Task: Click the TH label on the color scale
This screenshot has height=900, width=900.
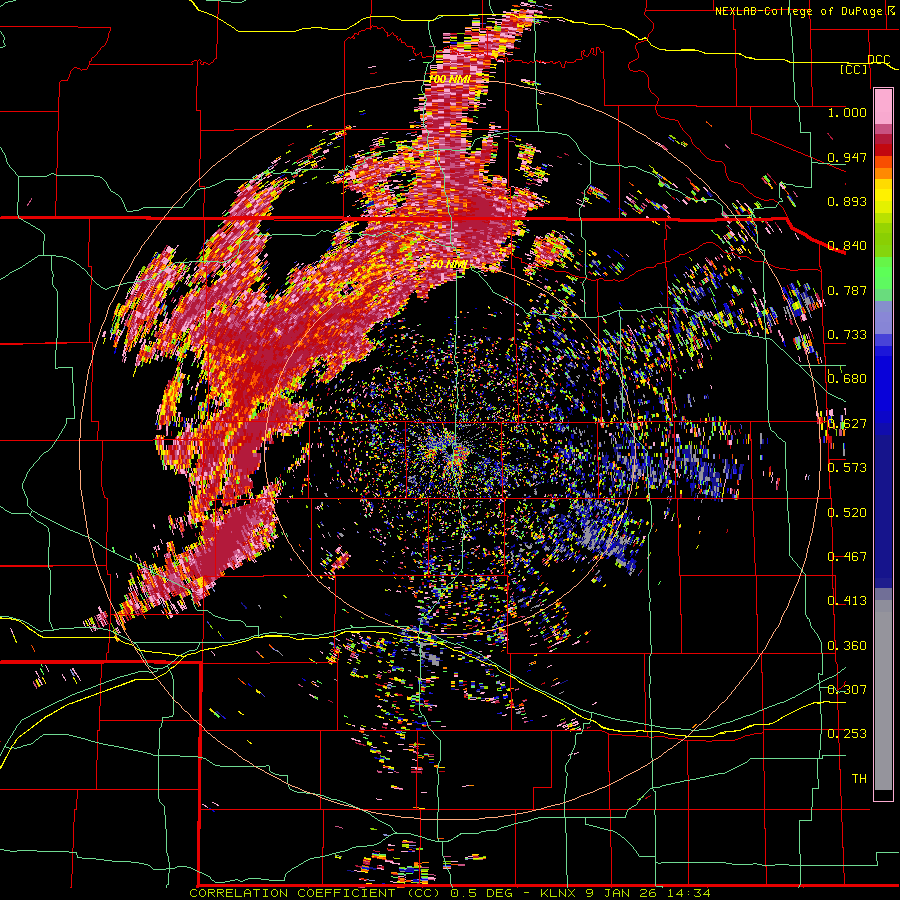Action: coord(859,779)
